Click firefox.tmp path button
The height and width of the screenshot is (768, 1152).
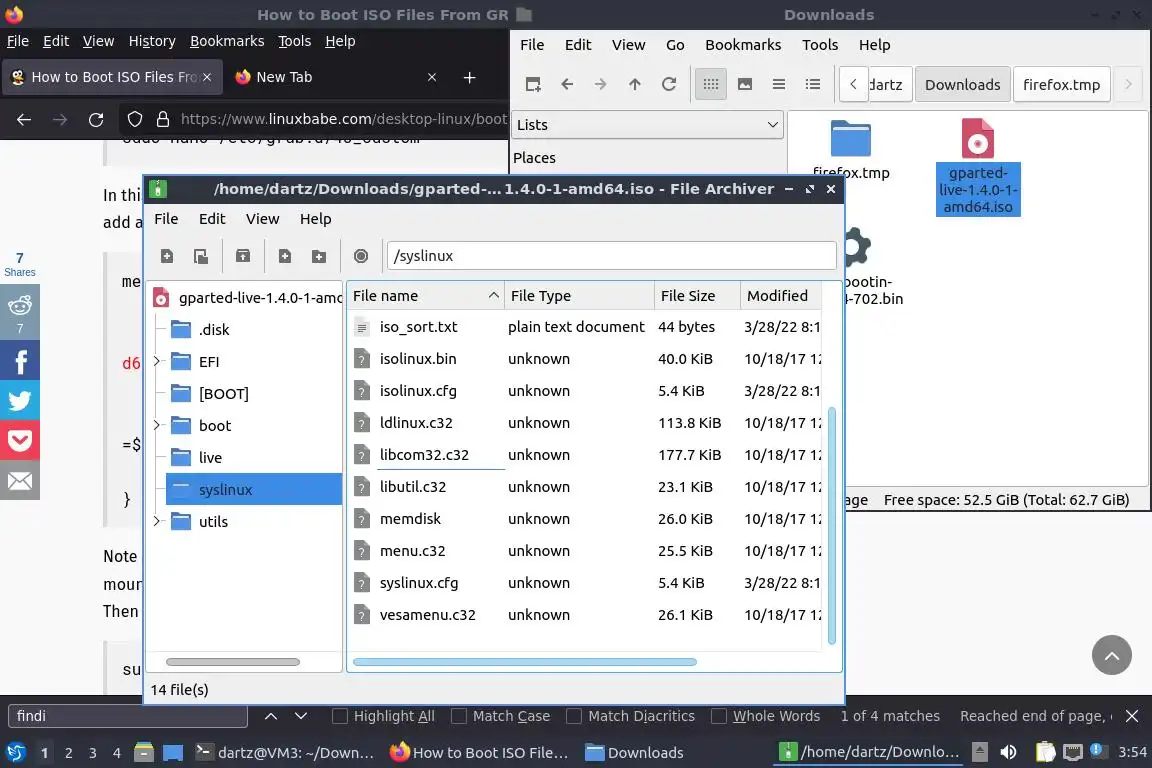tap(1062, 85)
